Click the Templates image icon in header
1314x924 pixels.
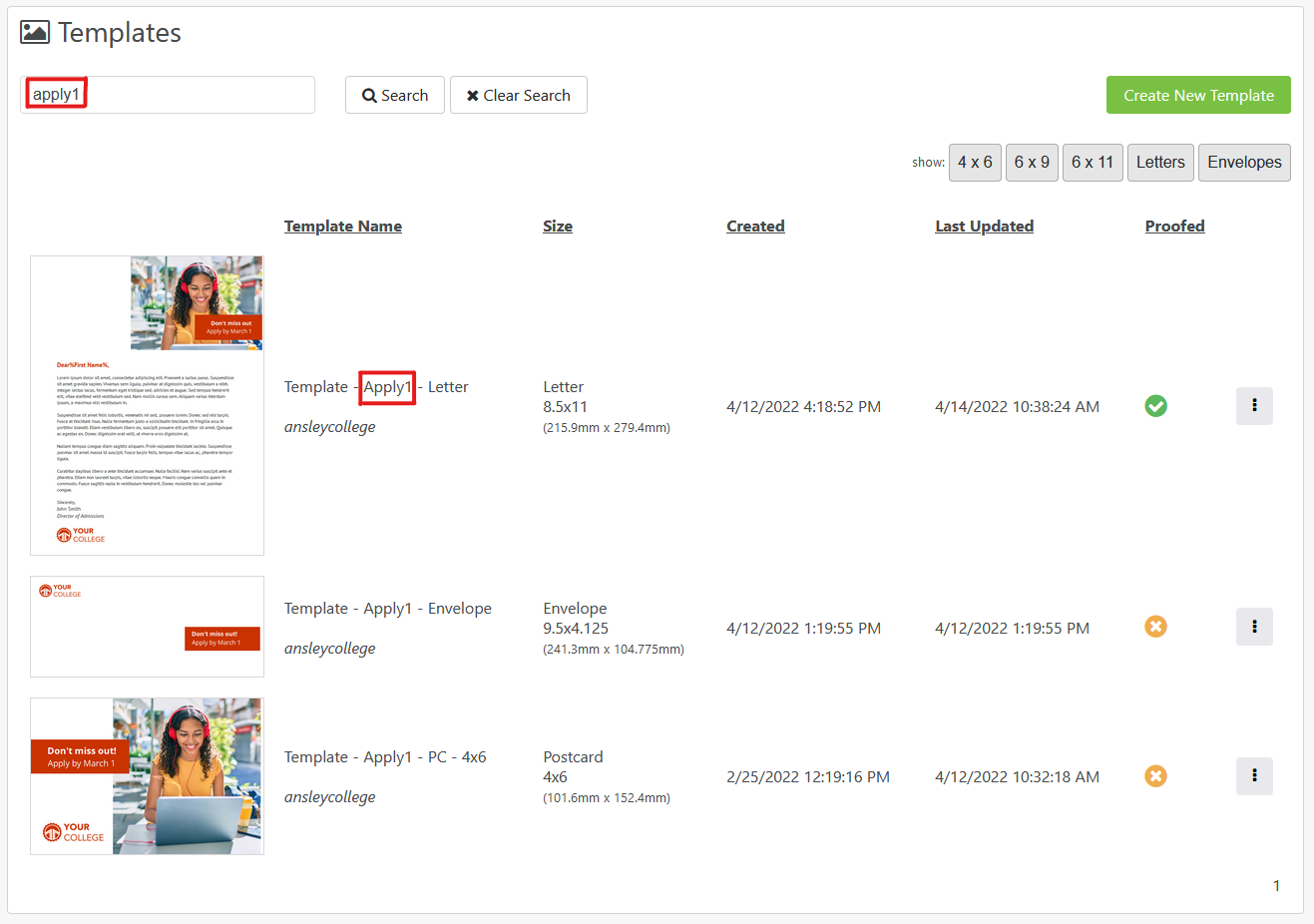click(35, 32)
